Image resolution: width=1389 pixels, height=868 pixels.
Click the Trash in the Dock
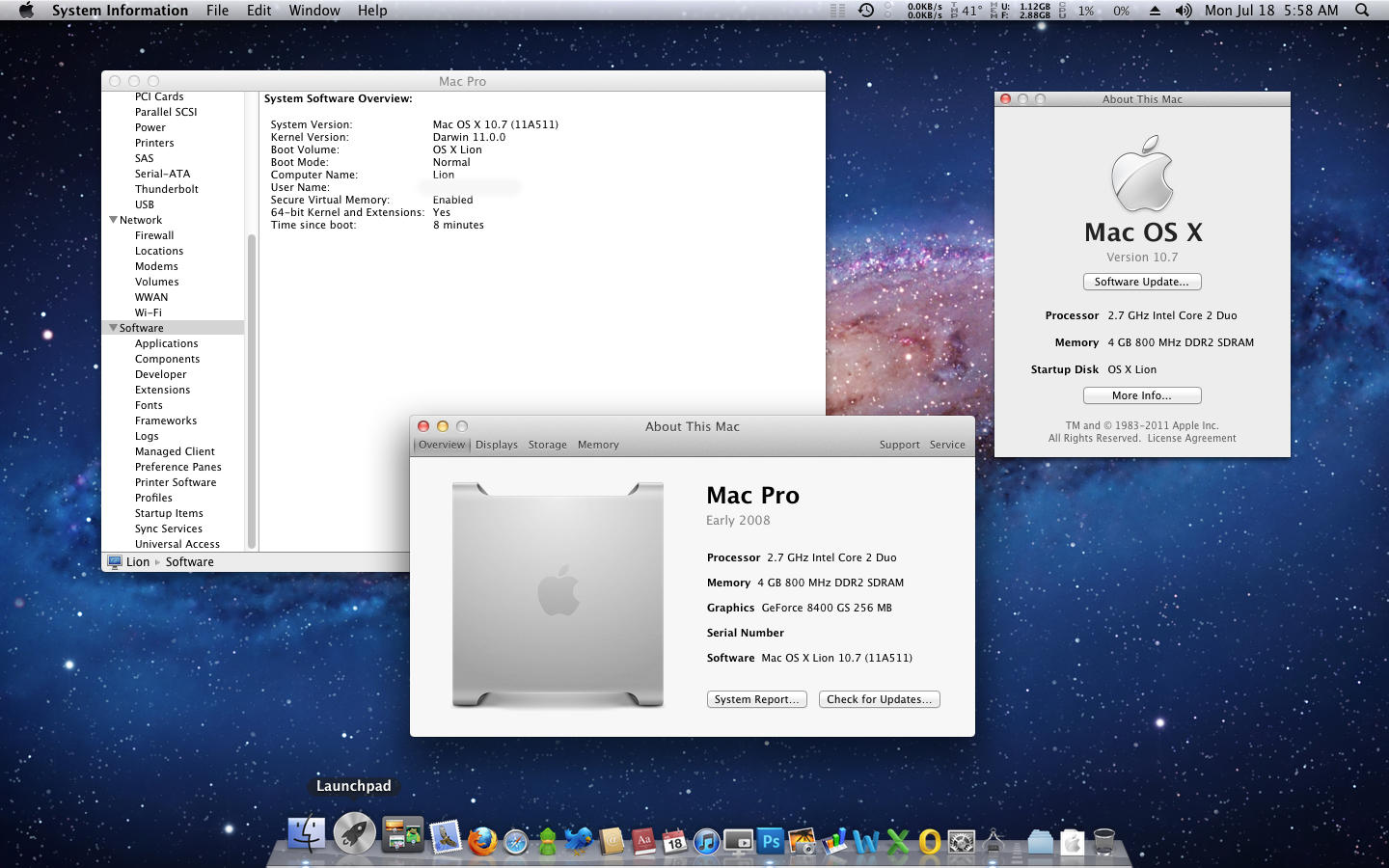click(1103, 839)
